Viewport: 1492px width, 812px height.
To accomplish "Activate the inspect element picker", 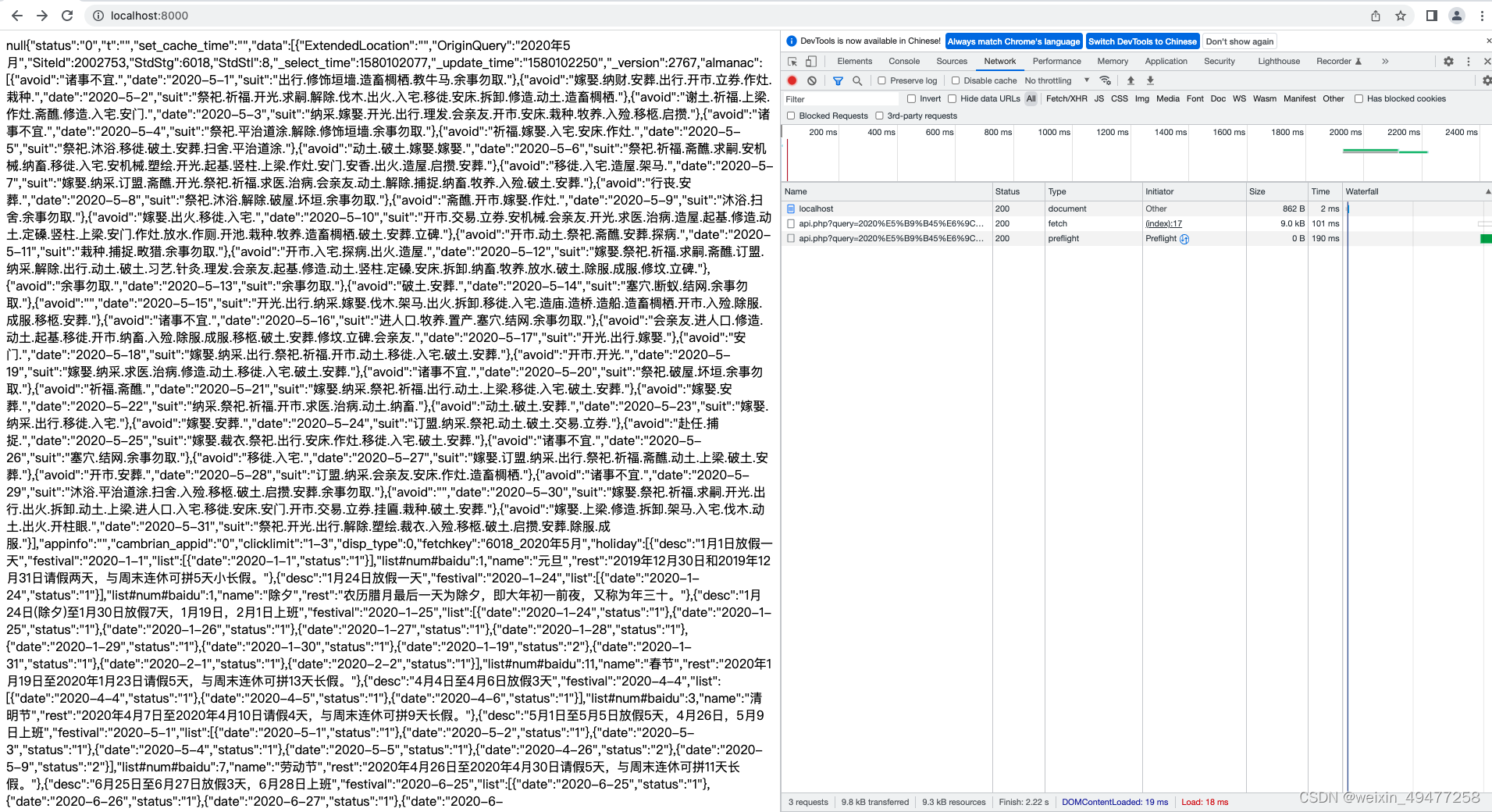I will 792,61.
